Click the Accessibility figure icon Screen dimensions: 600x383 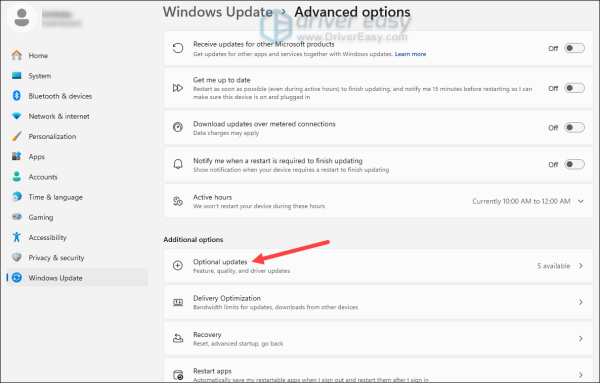pos(16,237)
